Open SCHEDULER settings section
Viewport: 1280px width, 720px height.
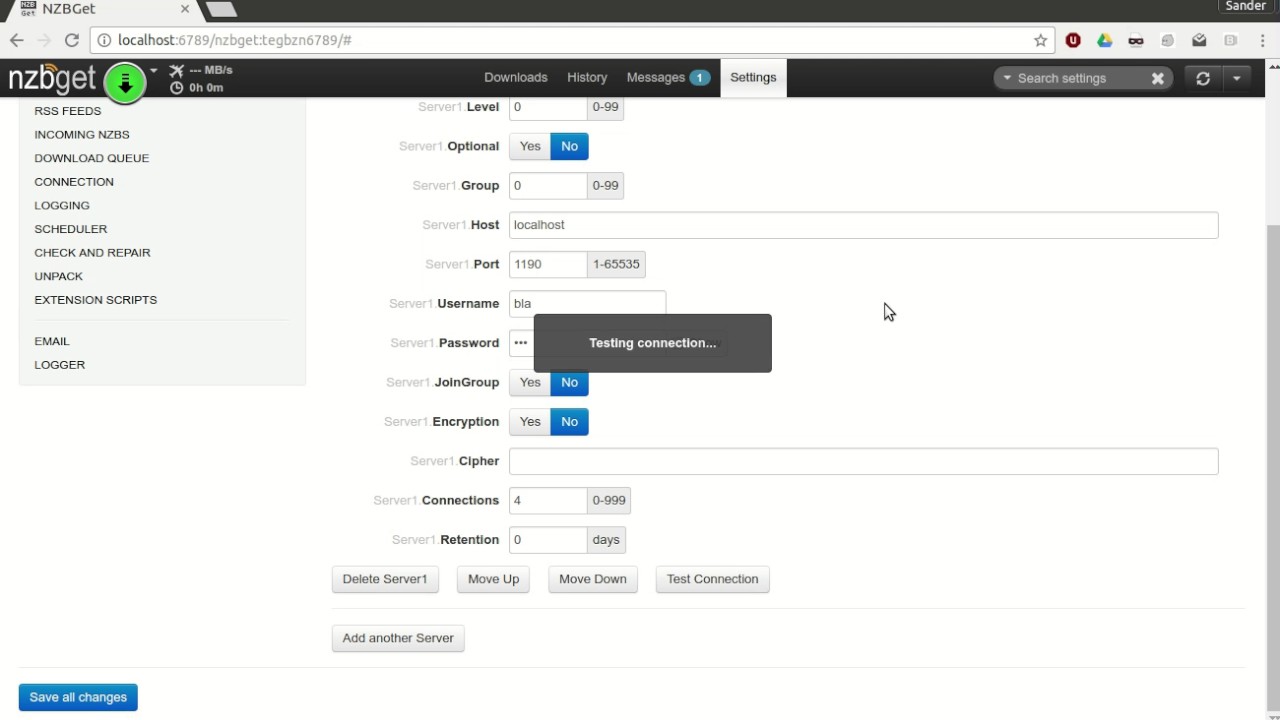pos(71,229)
